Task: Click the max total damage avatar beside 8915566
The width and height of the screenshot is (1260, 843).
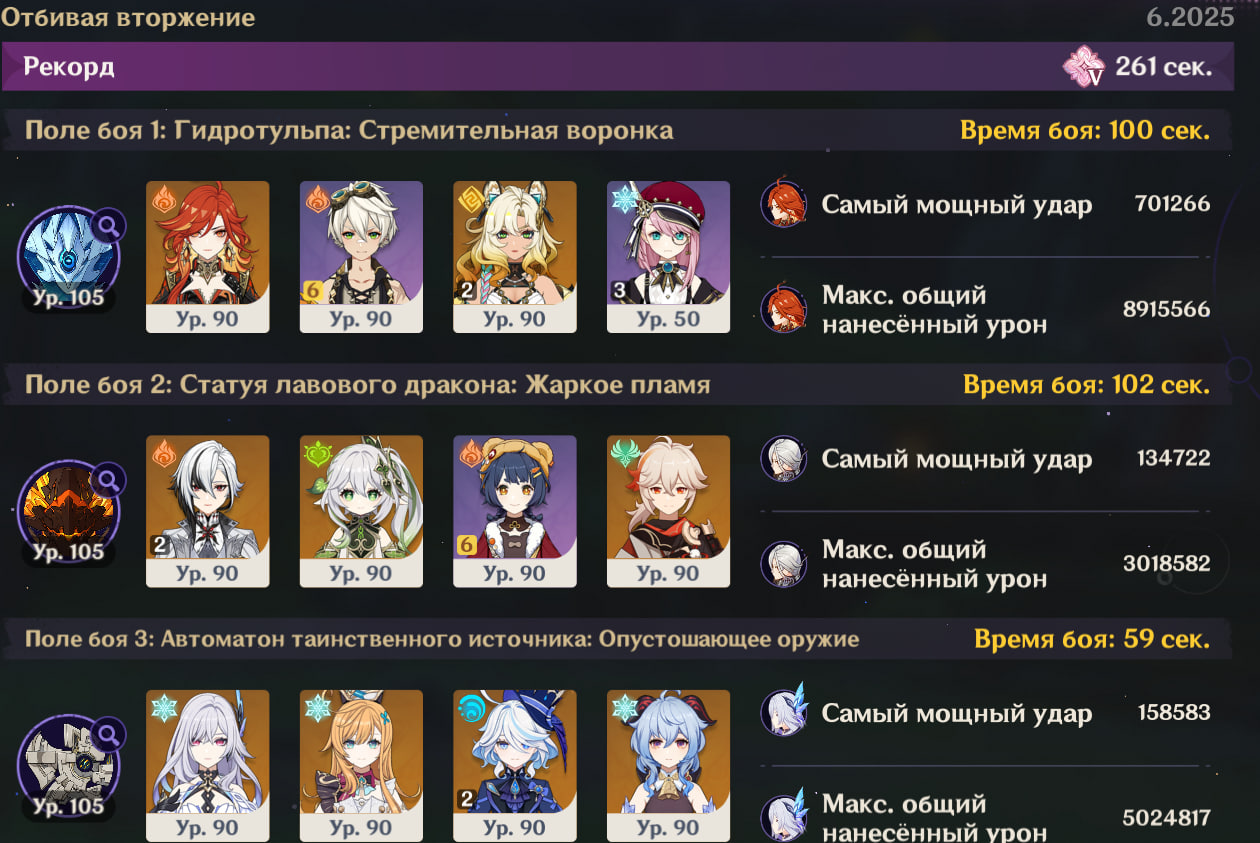Action: pyautogui.click(x=784, y=309)
